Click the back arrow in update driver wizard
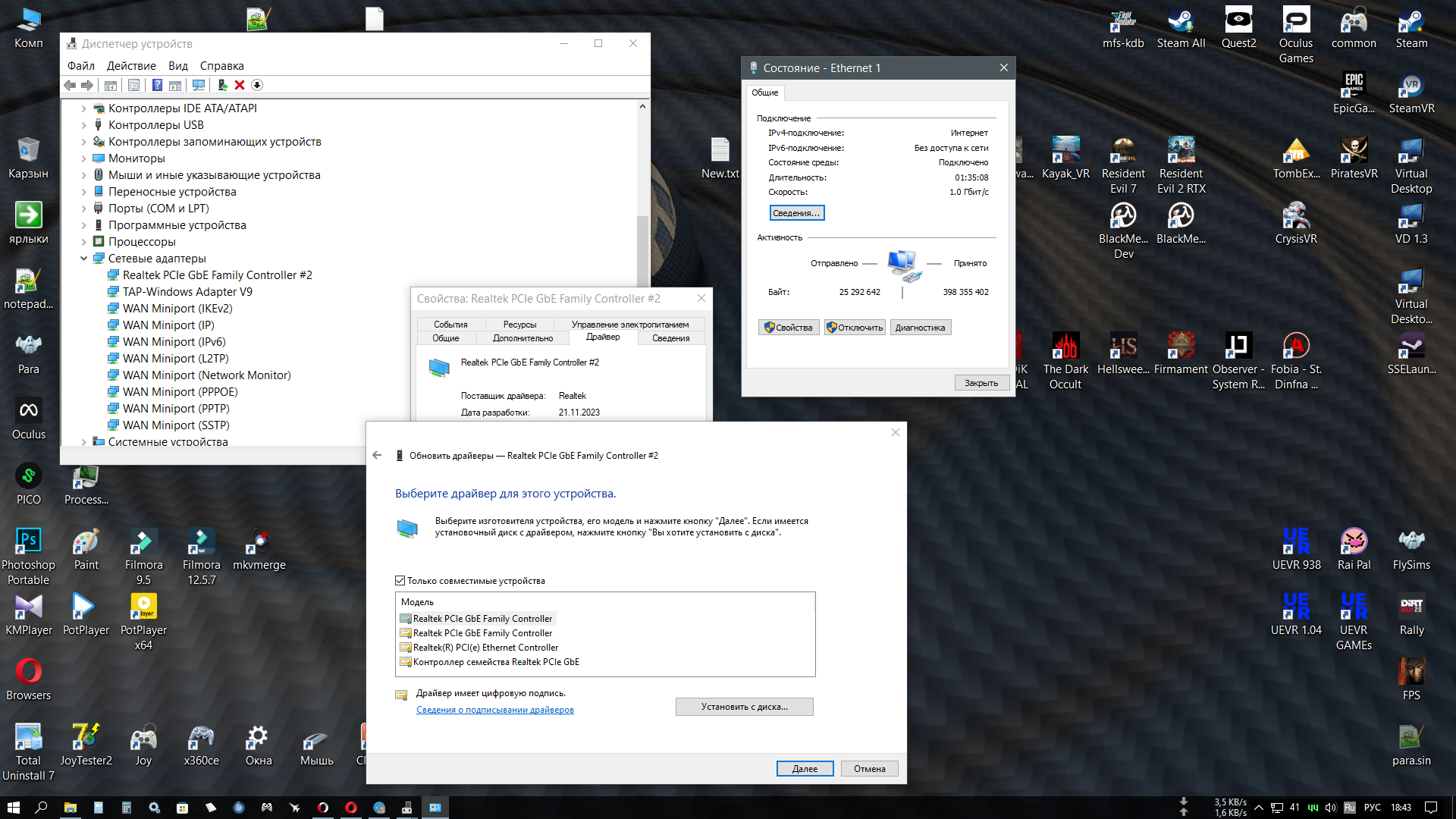Screen dimensions: 1456x819 click(377, 455)
